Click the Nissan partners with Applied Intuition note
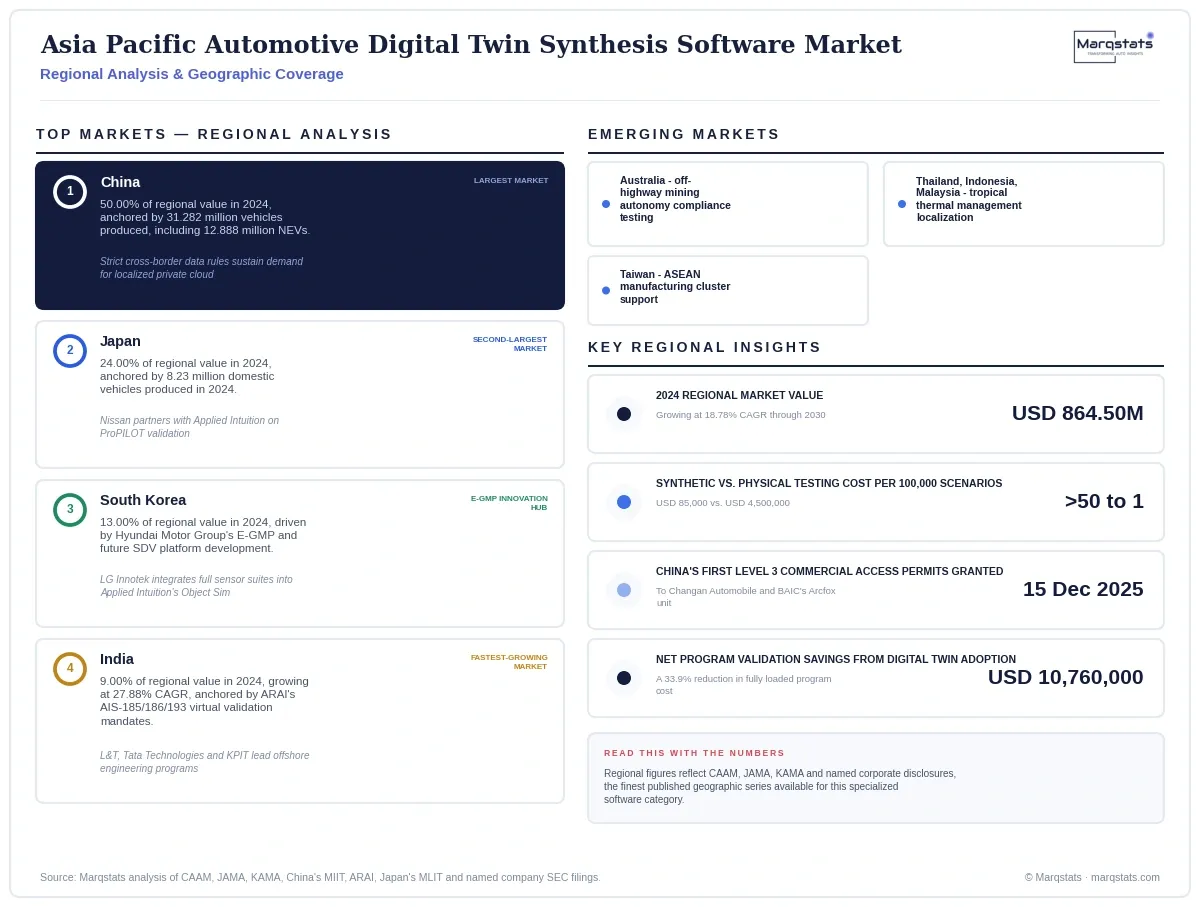The width and height of the screenshot is (1200, 907). click(190, 427)
